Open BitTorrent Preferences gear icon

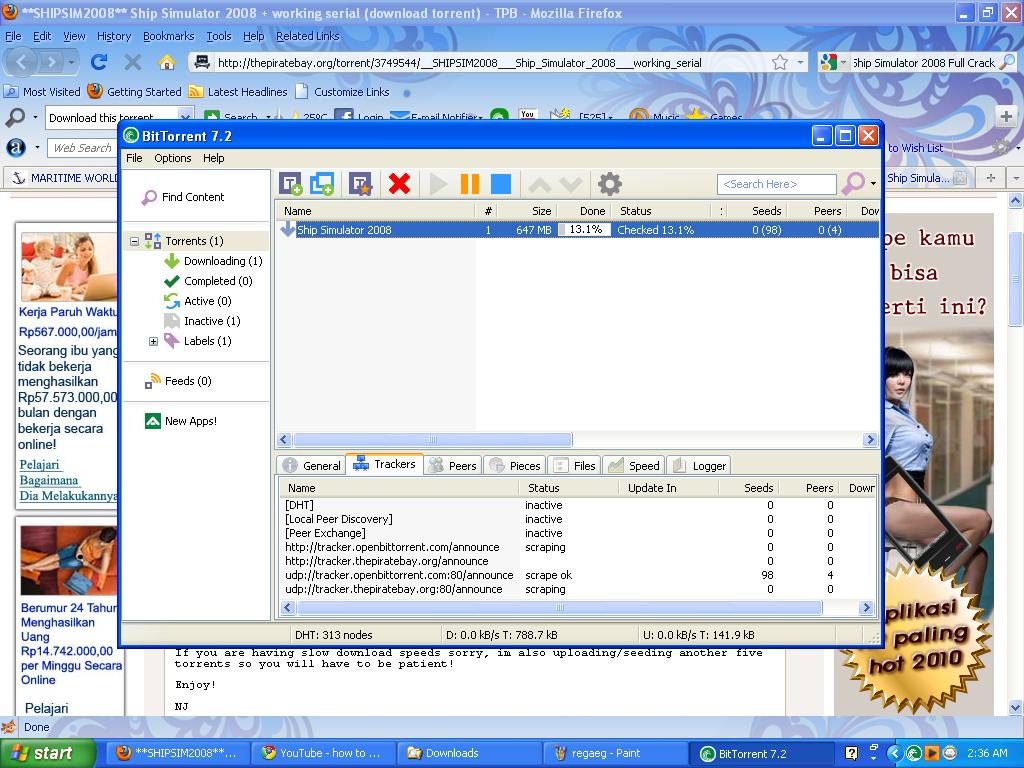click(609, 184)
